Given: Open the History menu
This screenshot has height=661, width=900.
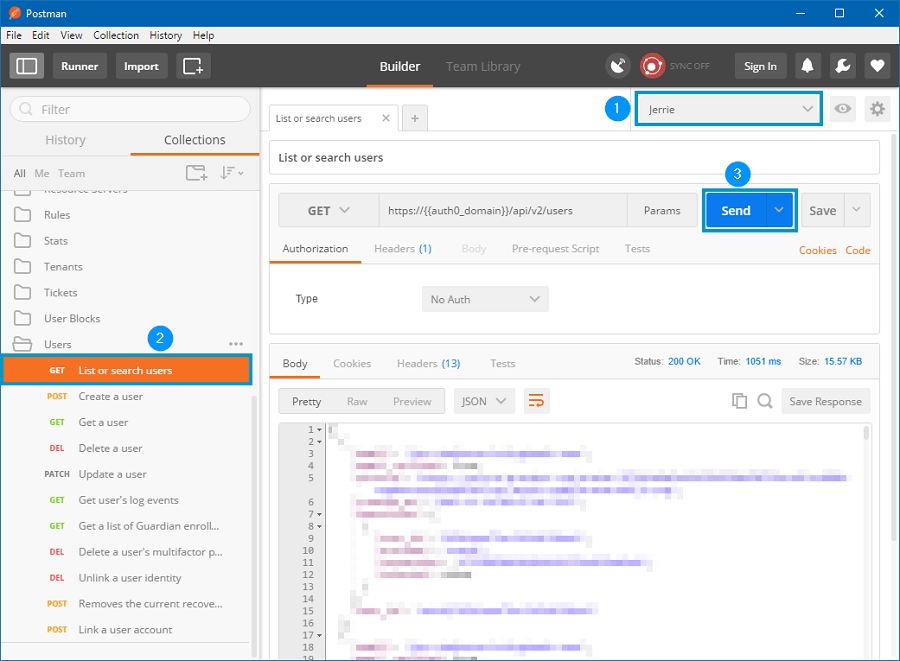Looking at the screenshot, I should (x=165, y=35).
